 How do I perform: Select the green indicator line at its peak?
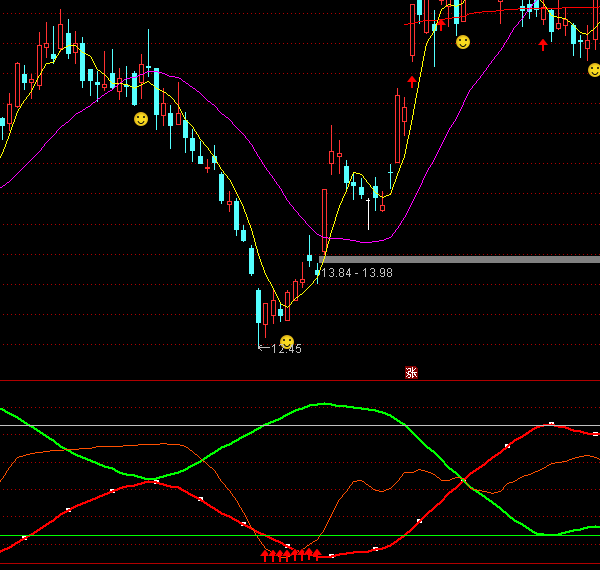[x=322, y=404]
